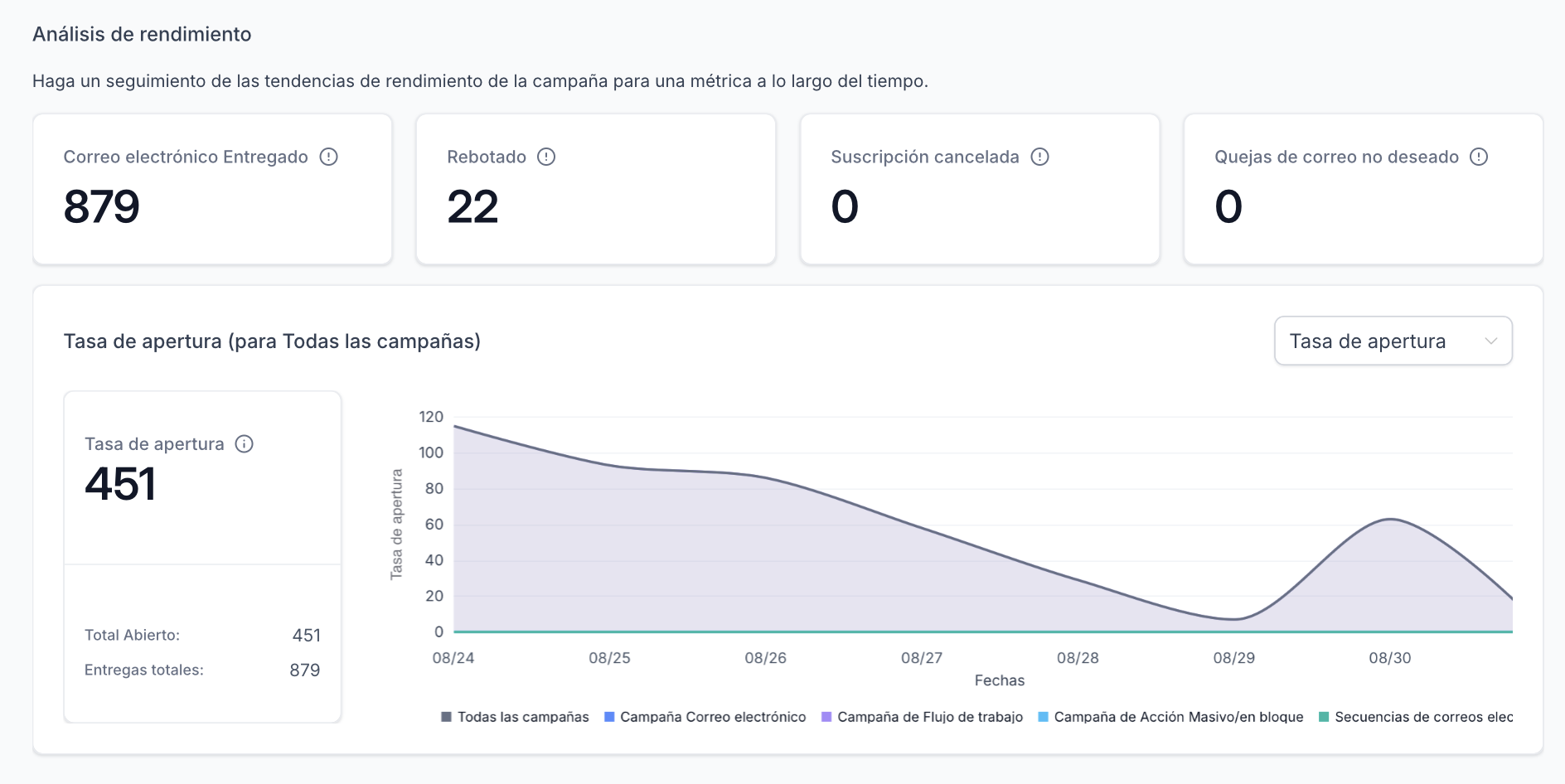Click the 22 bounced value

point(472,206)
